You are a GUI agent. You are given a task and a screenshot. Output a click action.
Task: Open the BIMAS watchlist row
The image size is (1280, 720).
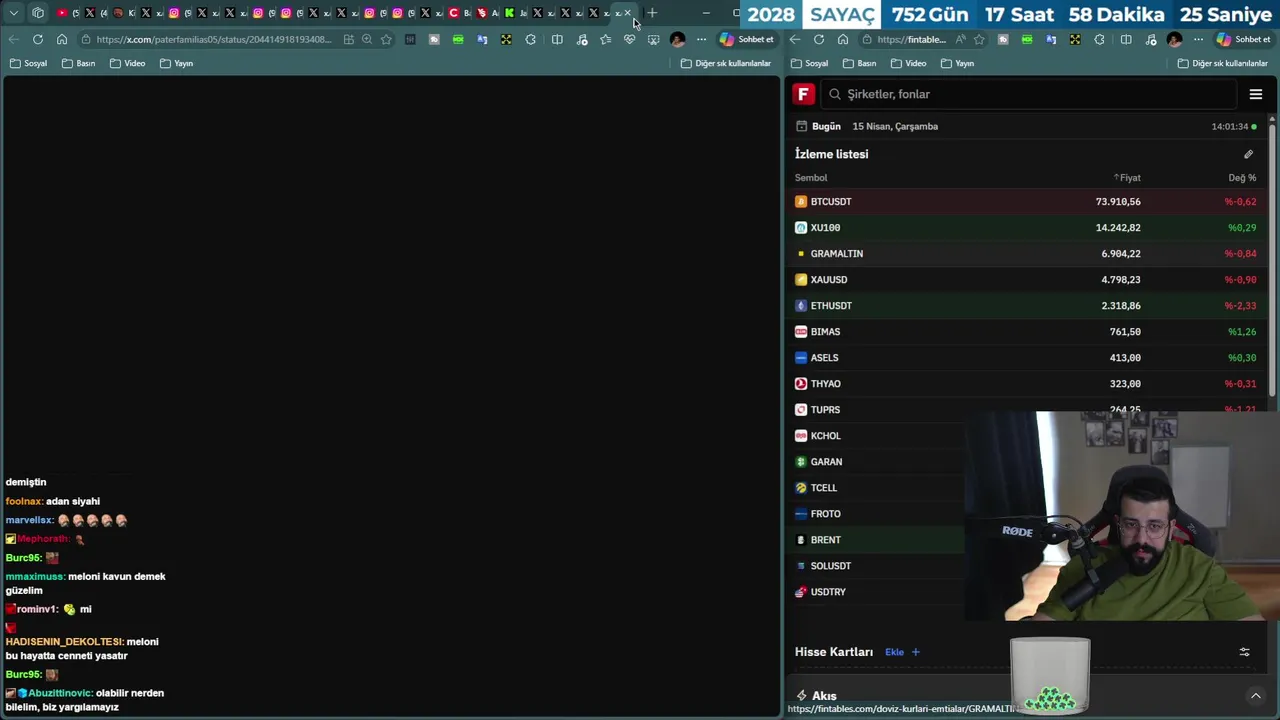click(1026, 331)
